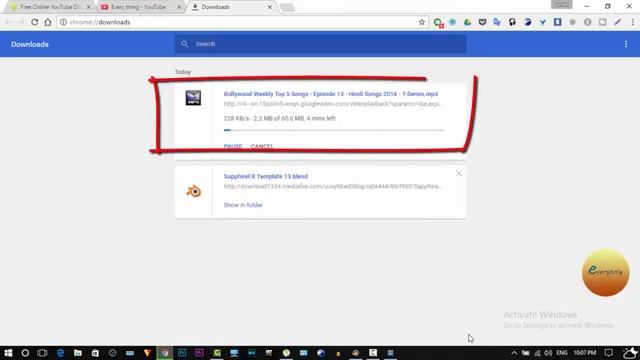This screenshot has width=640, height=360.
Task: Close the Downloads tab
Action: pyautogui.click(x=270, y=7)
